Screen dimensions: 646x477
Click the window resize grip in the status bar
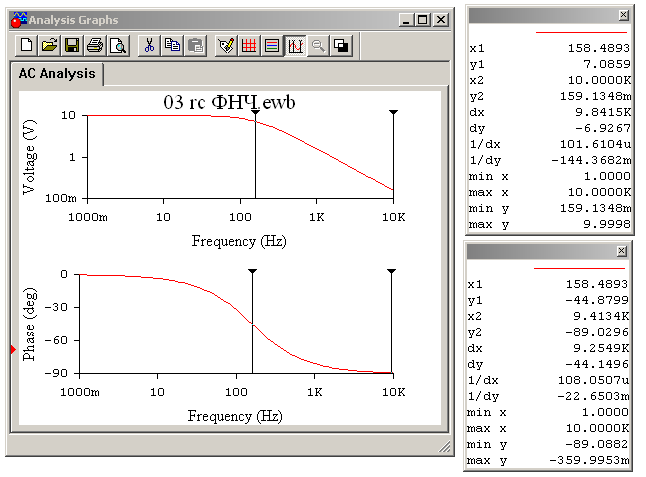[x=445, y=447]
